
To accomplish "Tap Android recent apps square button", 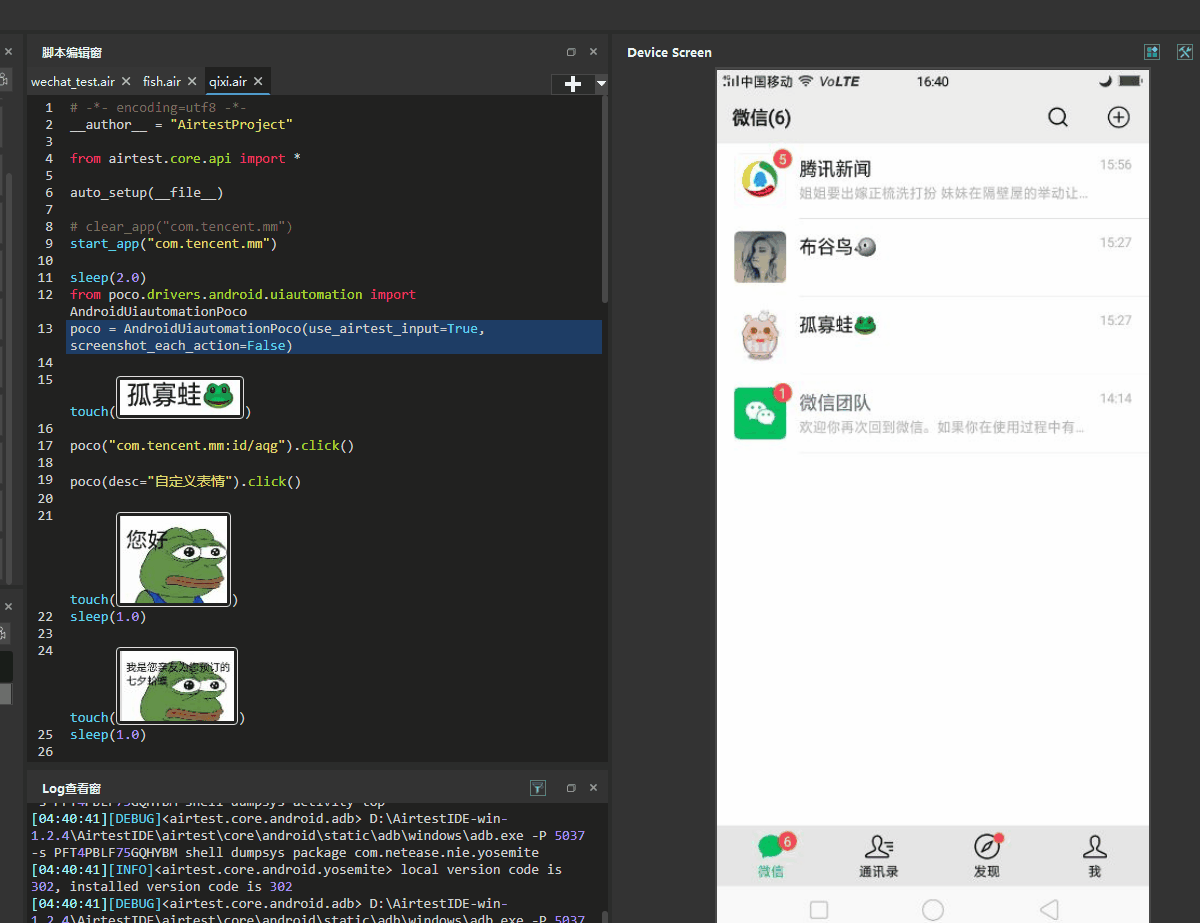I will pyautogui.click(x=819, y=909).
